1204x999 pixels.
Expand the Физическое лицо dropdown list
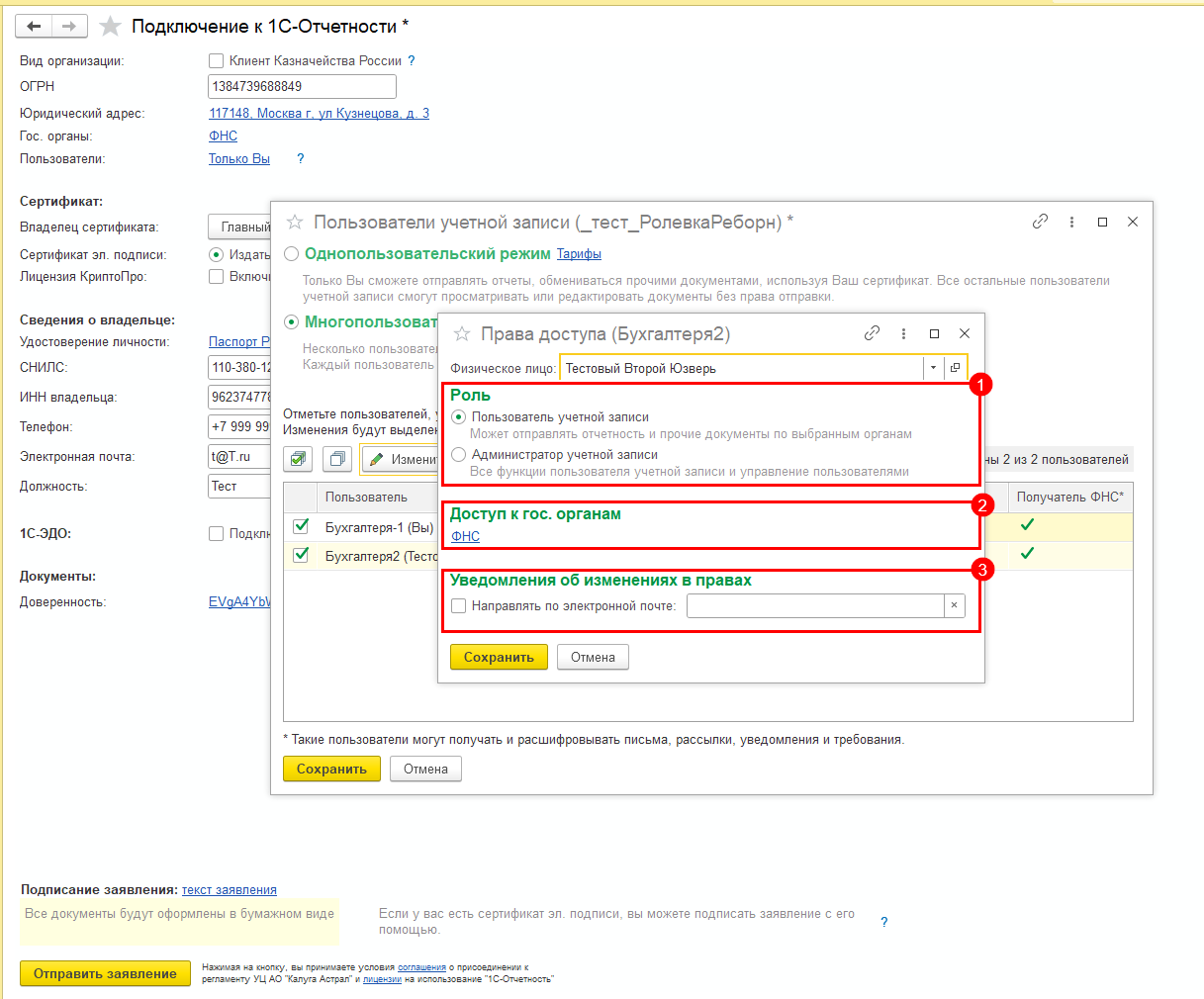tap(933, 368)
